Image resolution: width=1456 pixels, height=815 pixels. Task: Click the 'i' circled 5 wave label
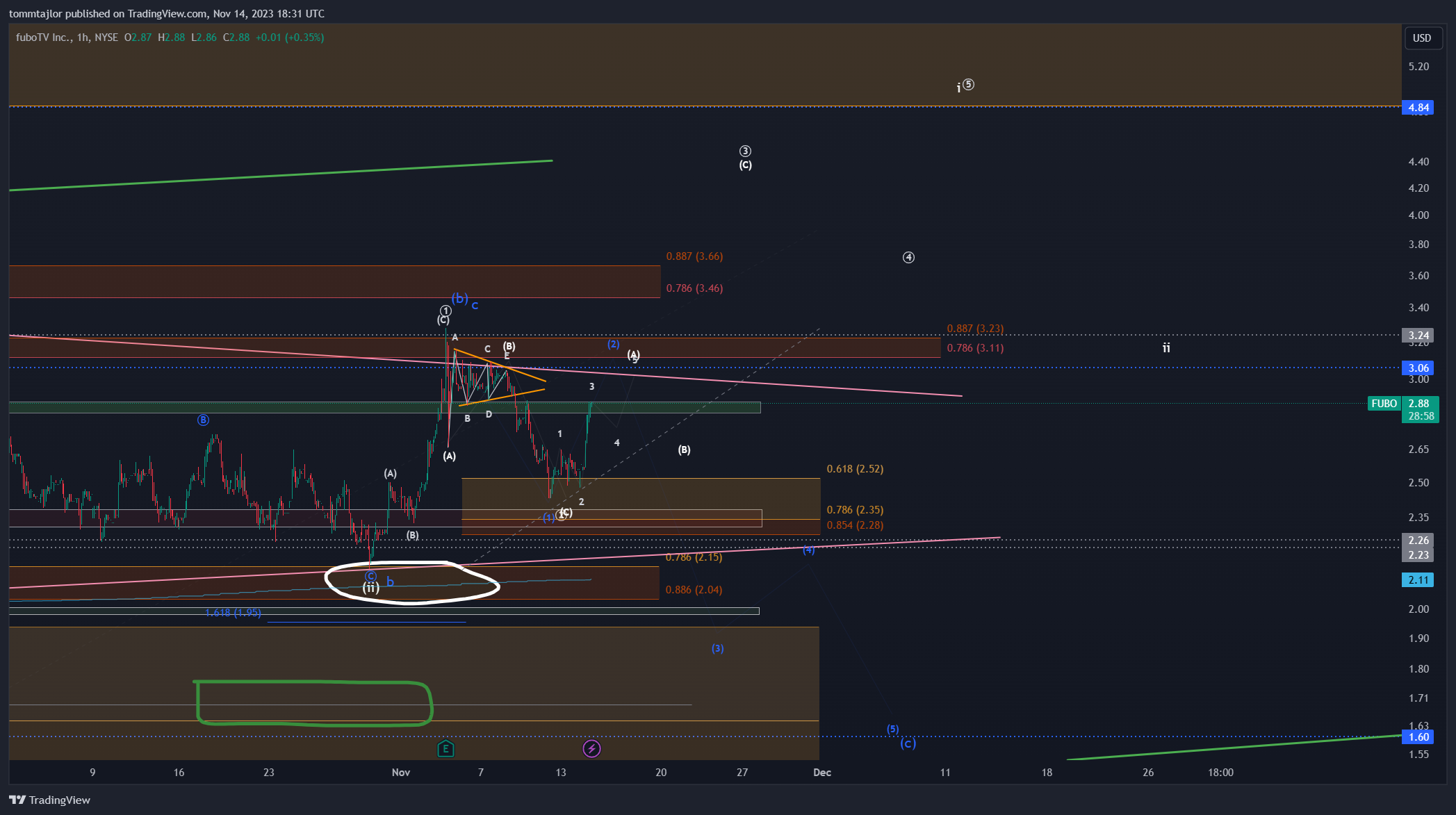click(x=965, y=86)
